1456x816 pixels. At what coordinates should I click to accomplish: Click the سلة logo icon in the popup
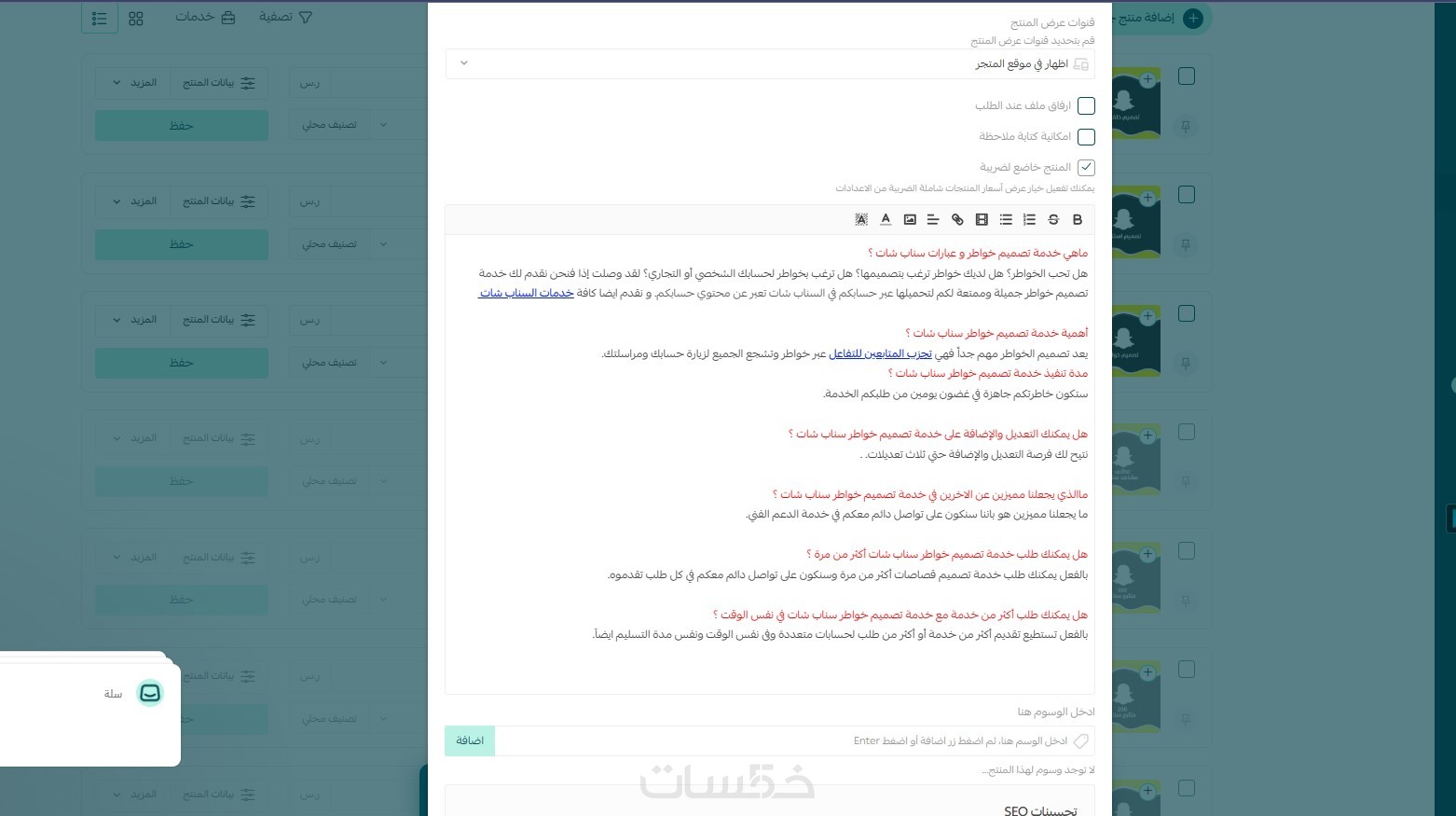click(150, 693)
